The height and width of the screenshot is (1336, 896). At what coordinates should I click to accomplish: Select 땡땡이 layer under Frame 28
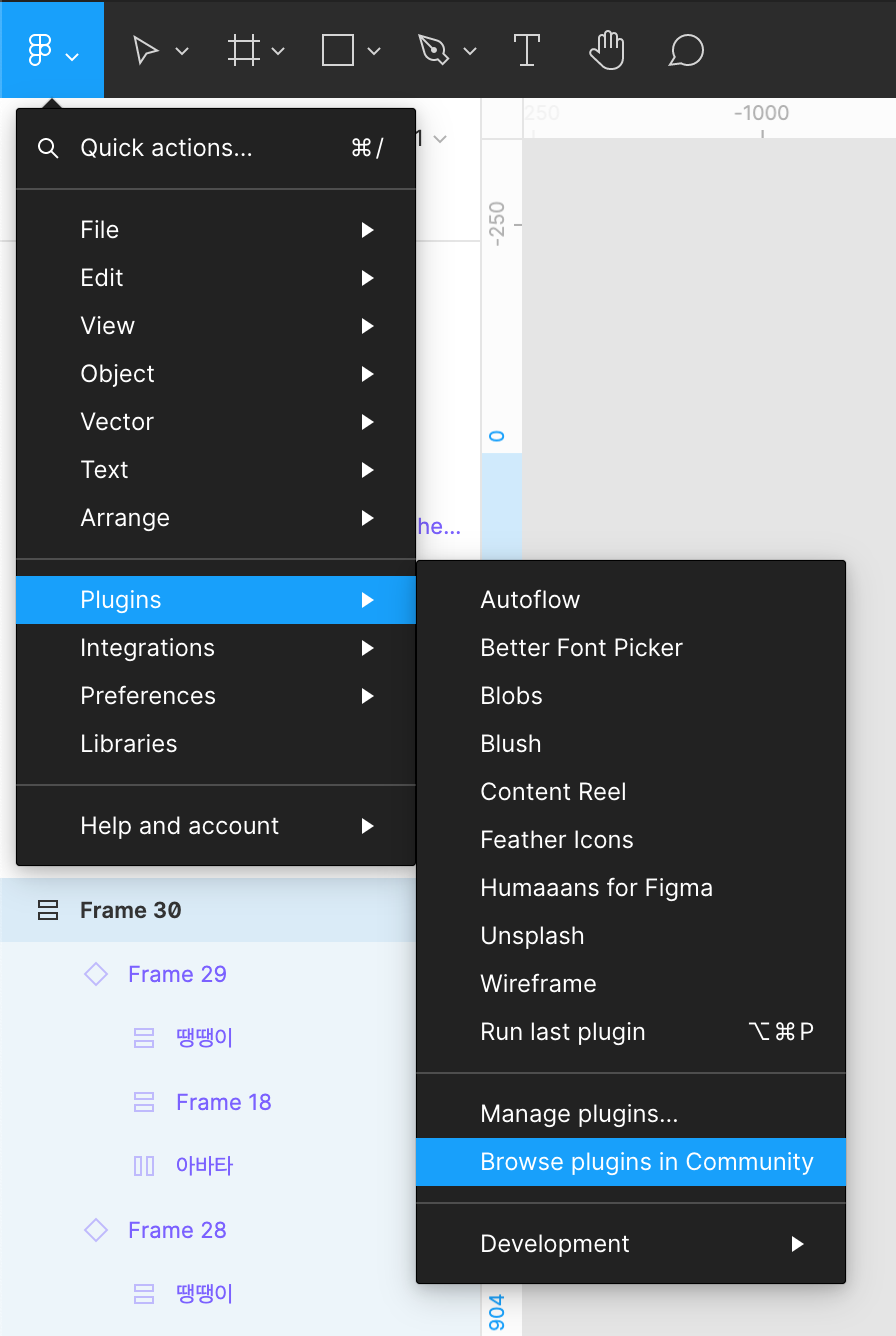208,1294
